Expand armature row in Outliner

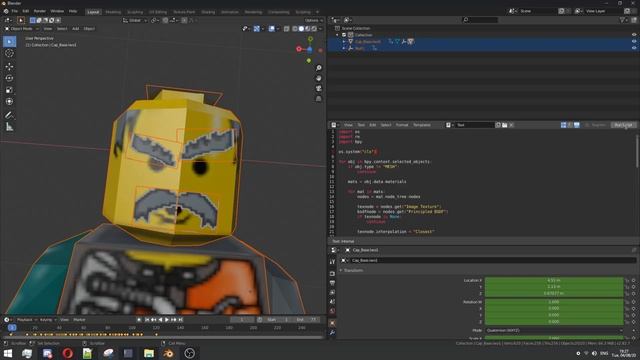pyautogui.click(x=344, y=48)
